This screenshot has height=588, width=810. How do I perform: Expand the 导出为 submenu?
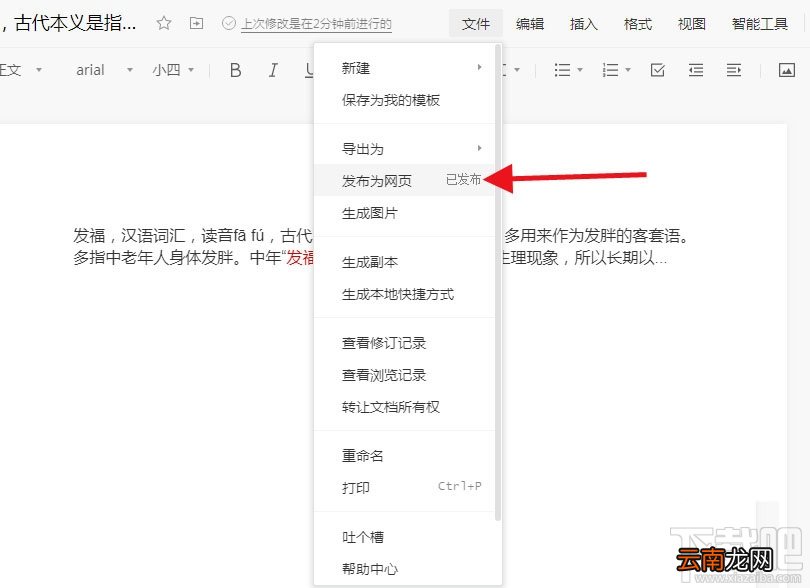click(x=404, y=149)
